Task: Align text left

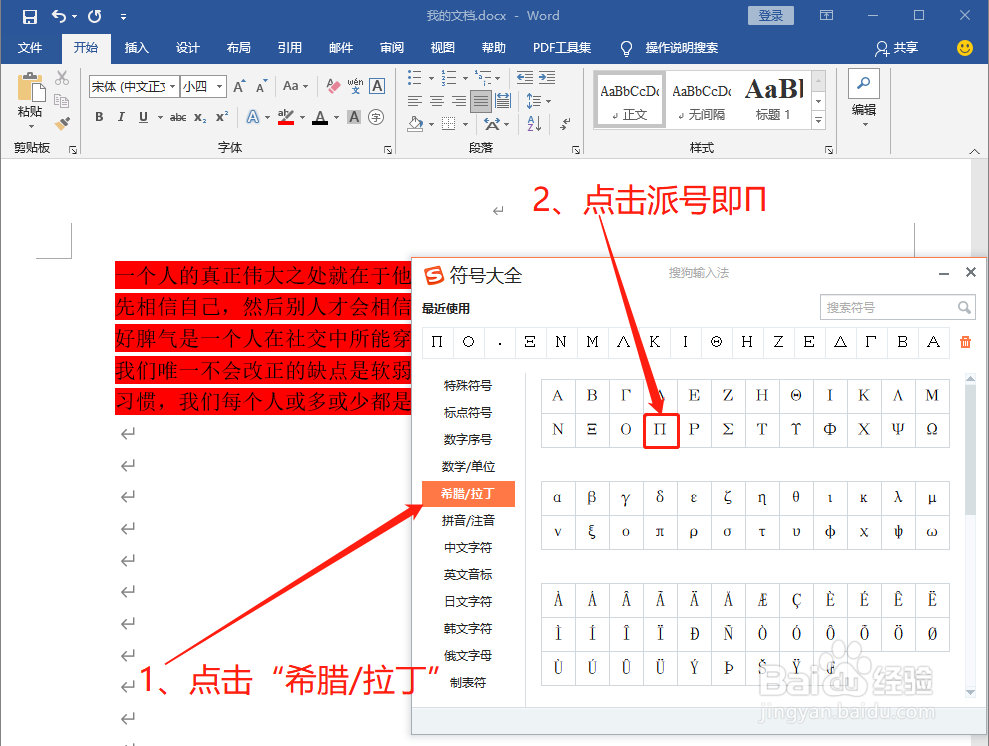Action: [x=414, y=101]
